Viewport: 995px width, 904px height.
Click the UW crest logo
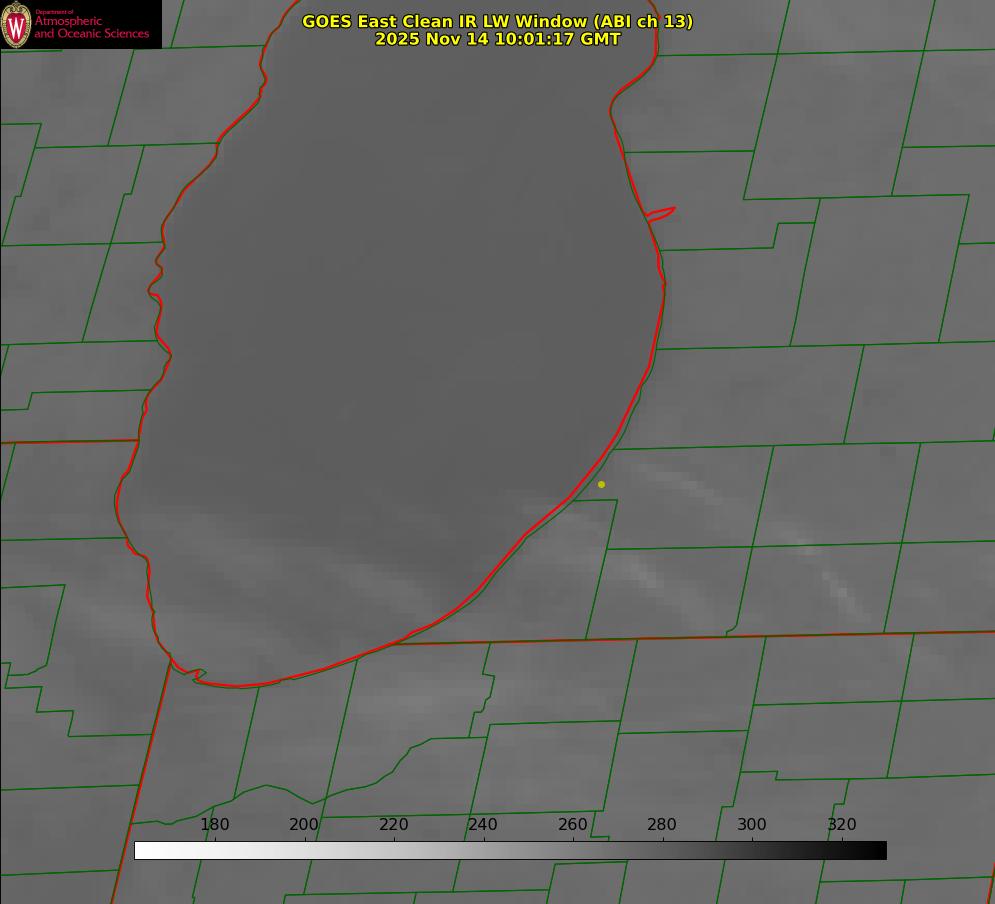[16, 24]
